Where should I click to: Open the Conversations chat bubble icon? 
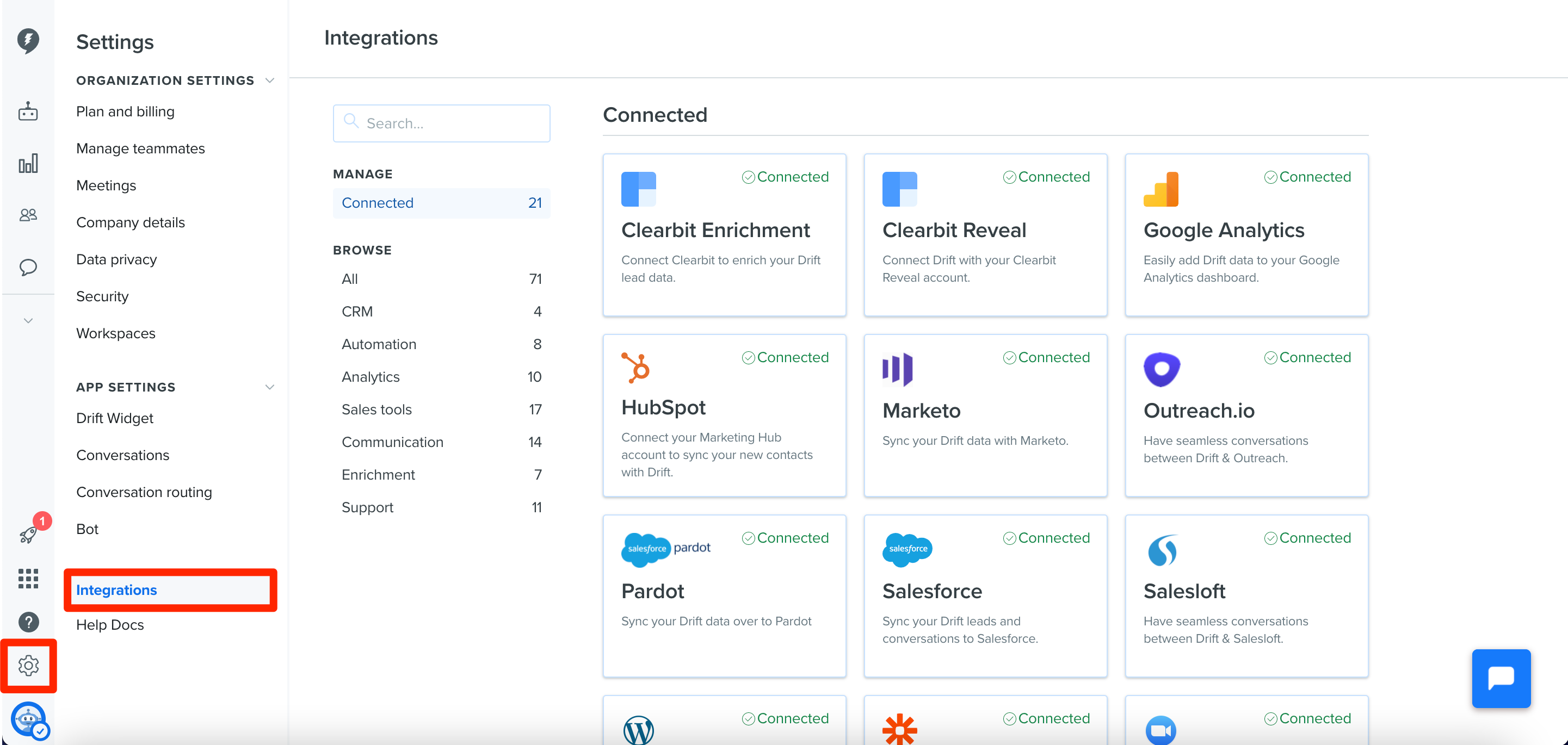tap(28, 267)
